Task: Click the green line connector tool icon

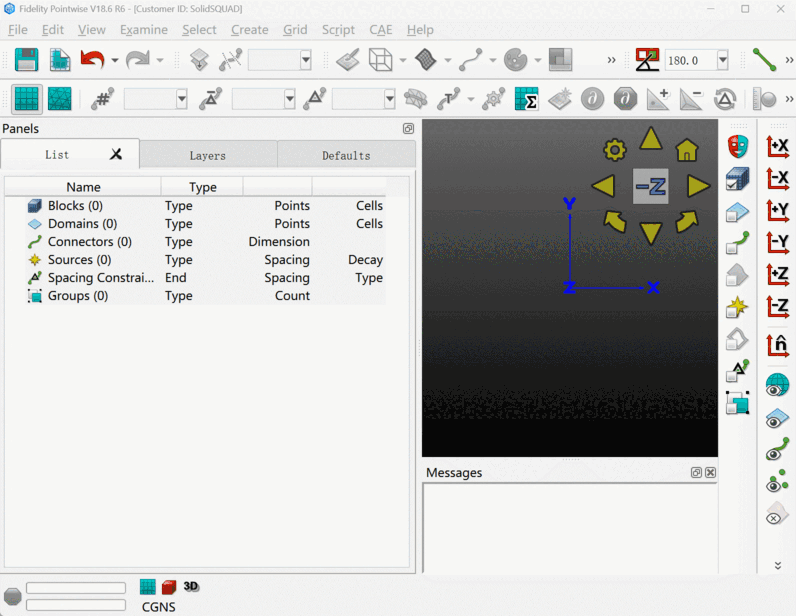Action: pyautogui.click(x=764, y=60)
